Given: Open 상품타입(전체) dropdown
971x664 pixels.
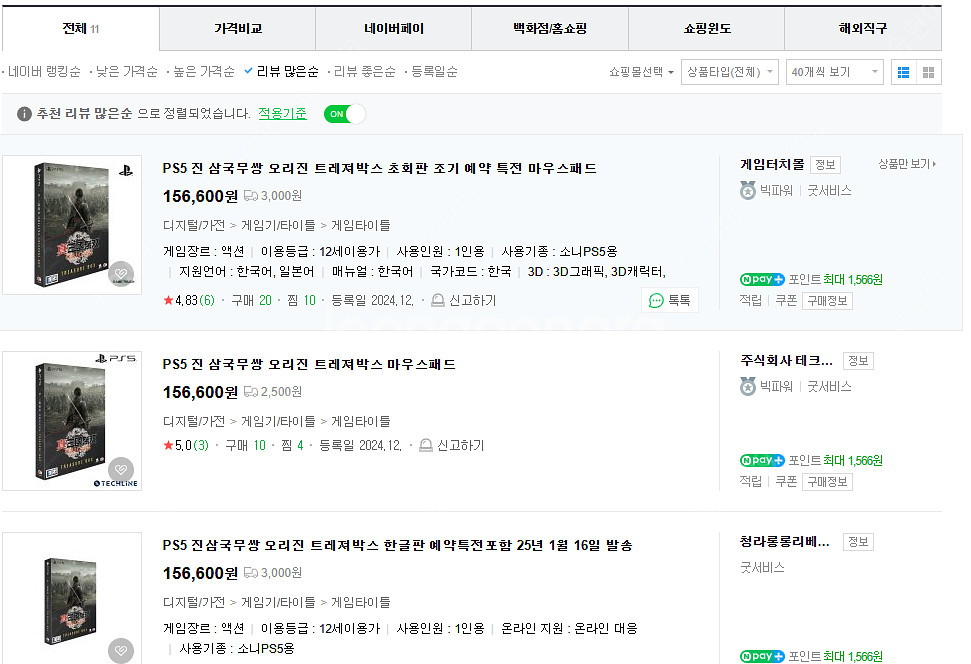Looking at the screenshot, I should click(x=729, y=72).
